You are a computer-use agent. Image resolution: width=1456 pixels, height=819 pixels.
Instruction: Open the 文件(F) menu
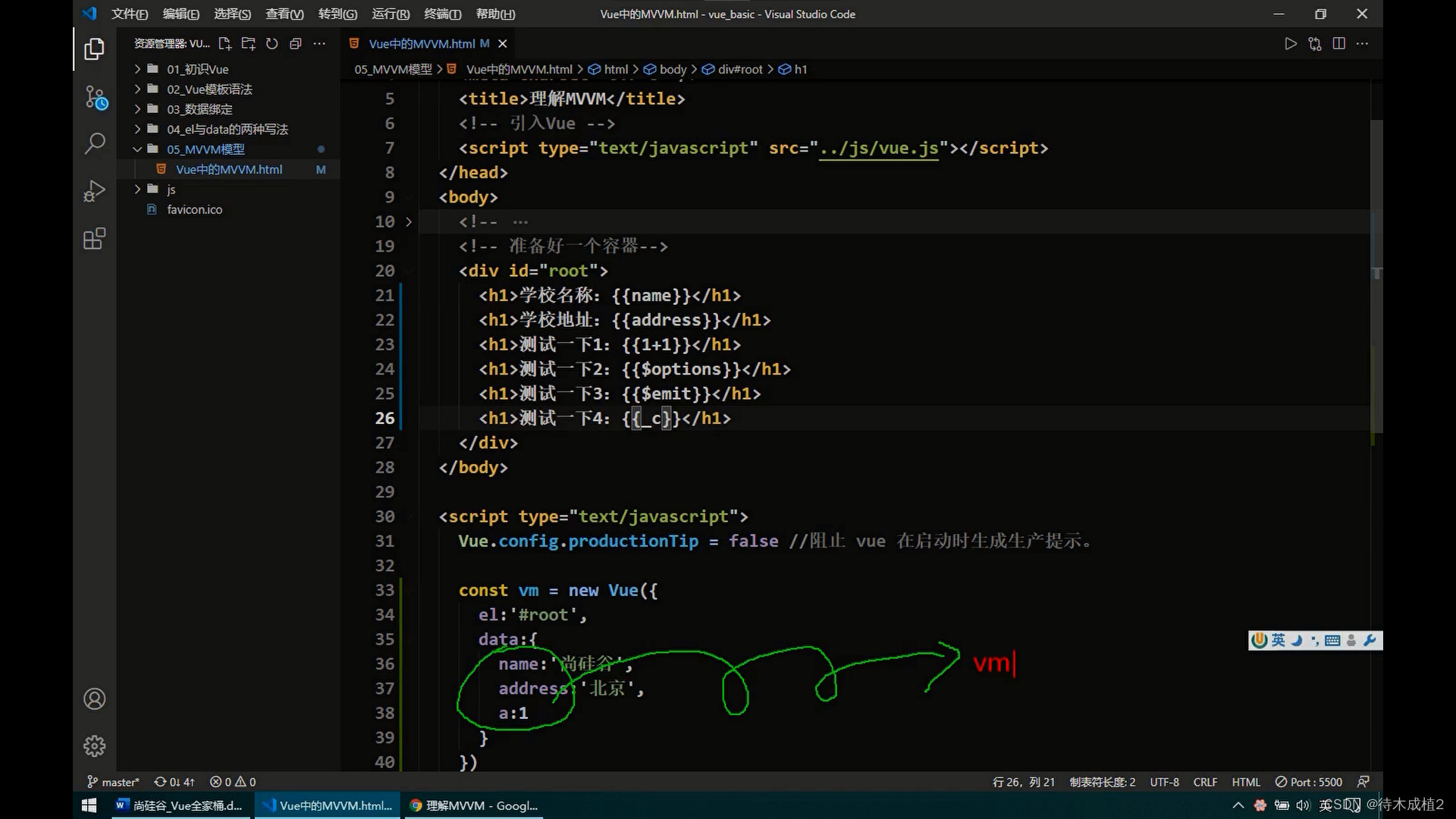point(130,14)
